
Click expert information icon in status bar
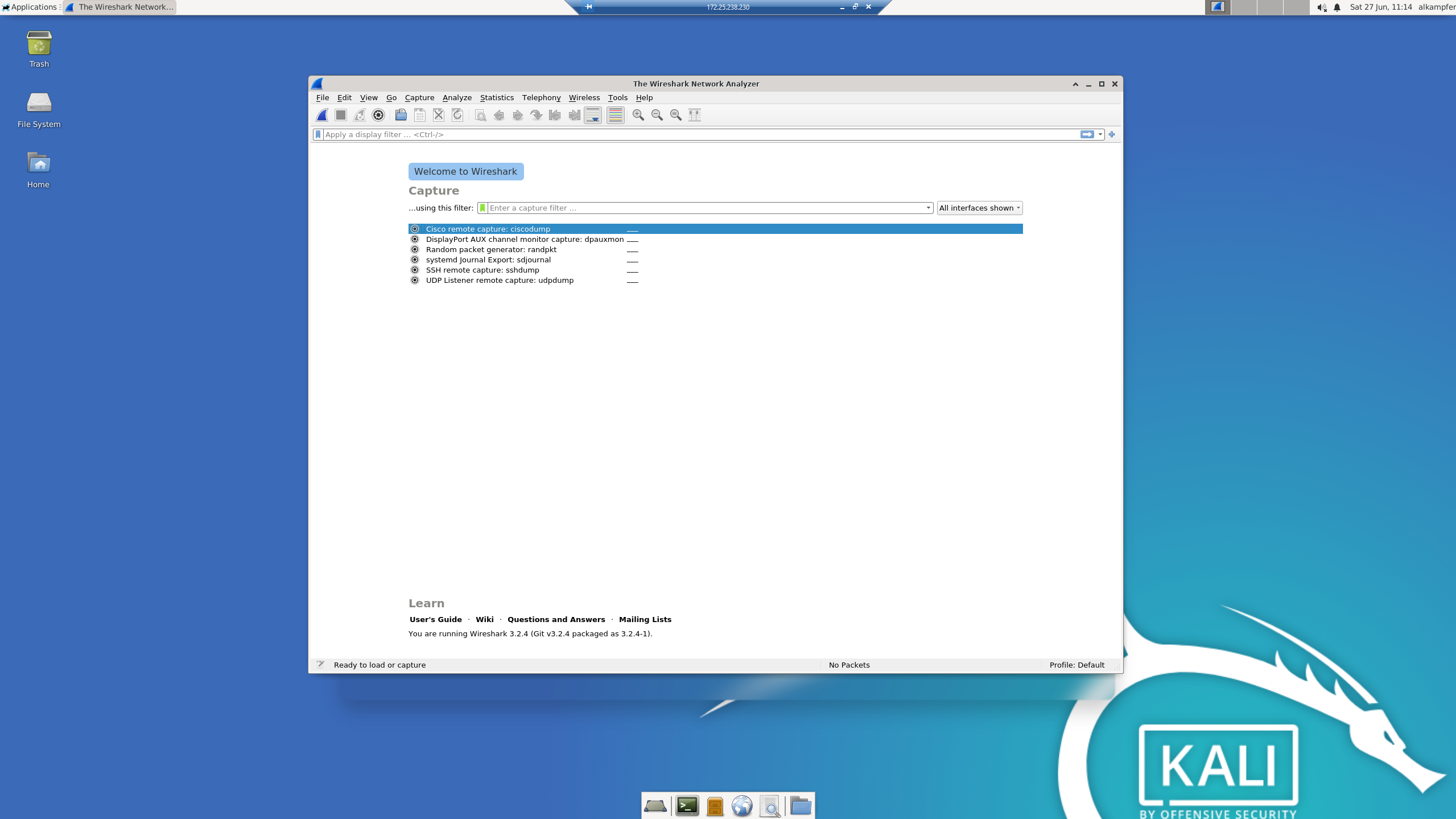[x=320, y=665]
